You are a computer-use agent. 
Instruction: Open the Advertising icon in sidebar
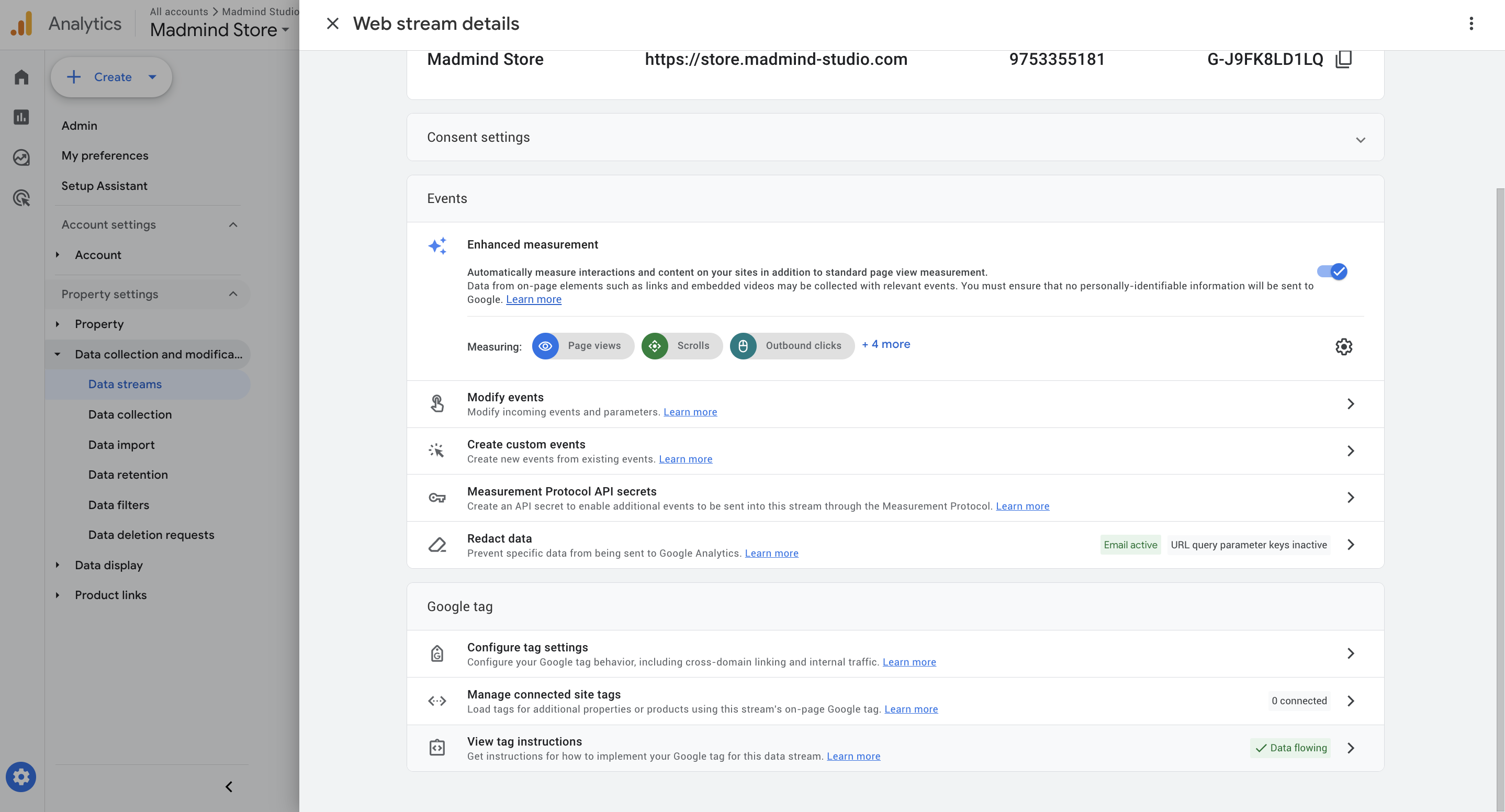pos(21,198)
